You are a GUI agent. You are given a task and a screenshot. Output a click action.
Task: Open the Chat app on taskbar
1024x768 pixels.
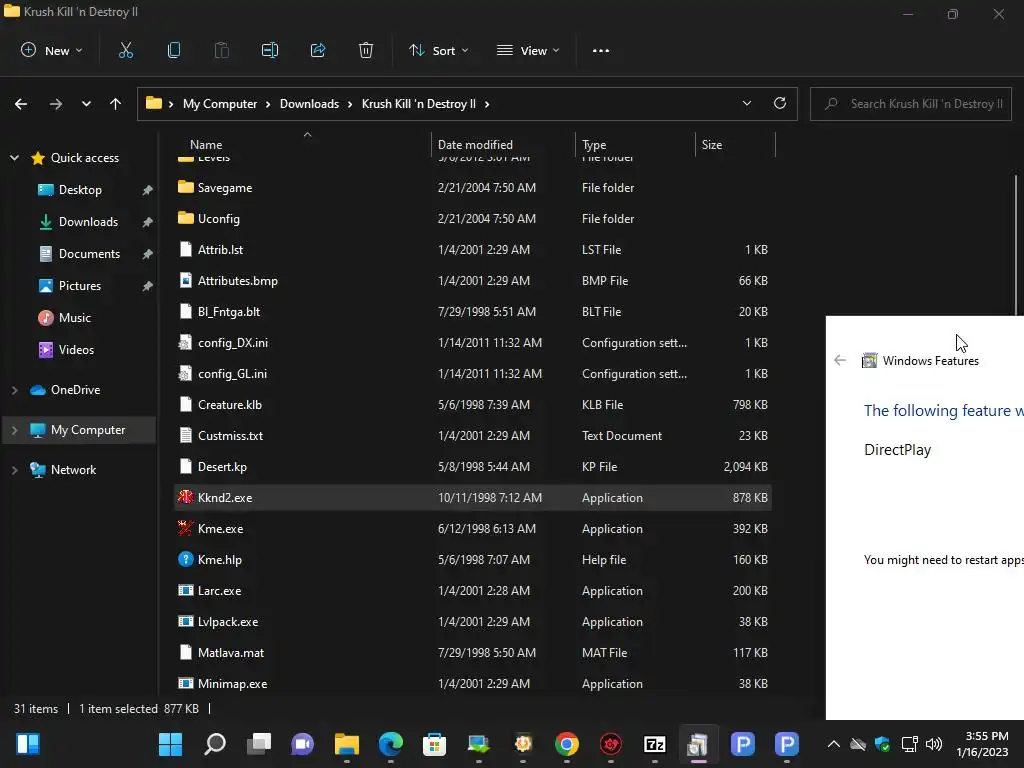pyautogui.click(x=302, y=744)
